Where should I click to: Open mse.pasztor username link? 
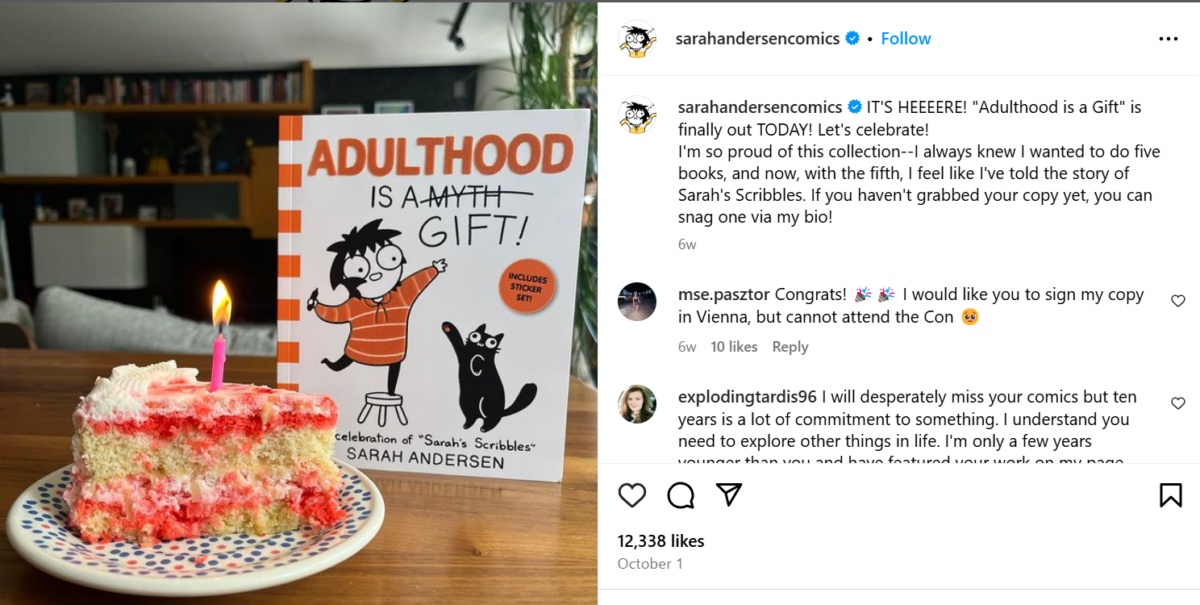[724, 295]
